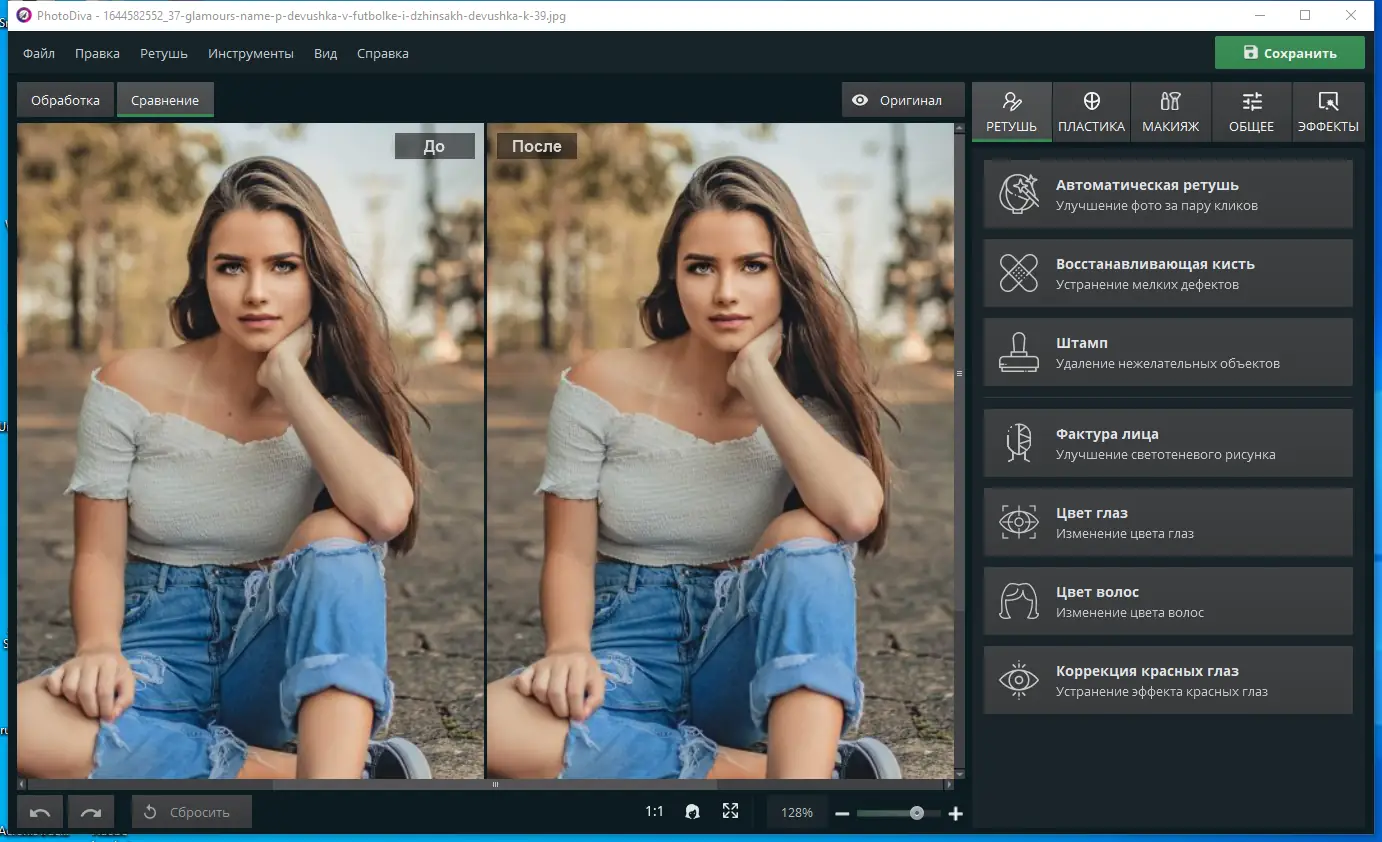
Task: Open Коррекция красных глаз tool
Action: point(1168,680)
